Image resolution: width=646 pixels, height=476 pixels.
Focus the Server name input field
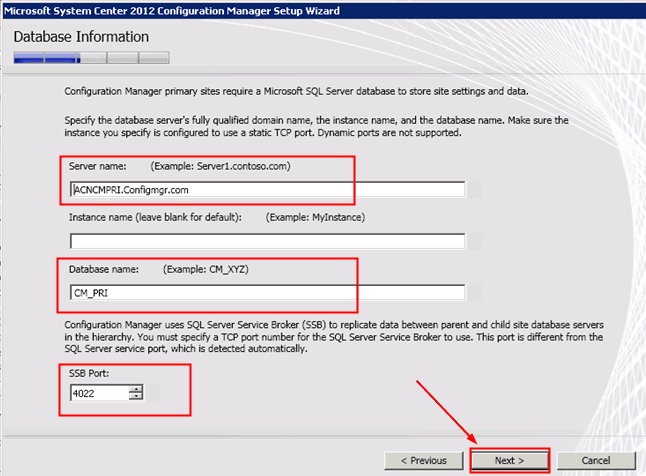click(x=267, y=190)
